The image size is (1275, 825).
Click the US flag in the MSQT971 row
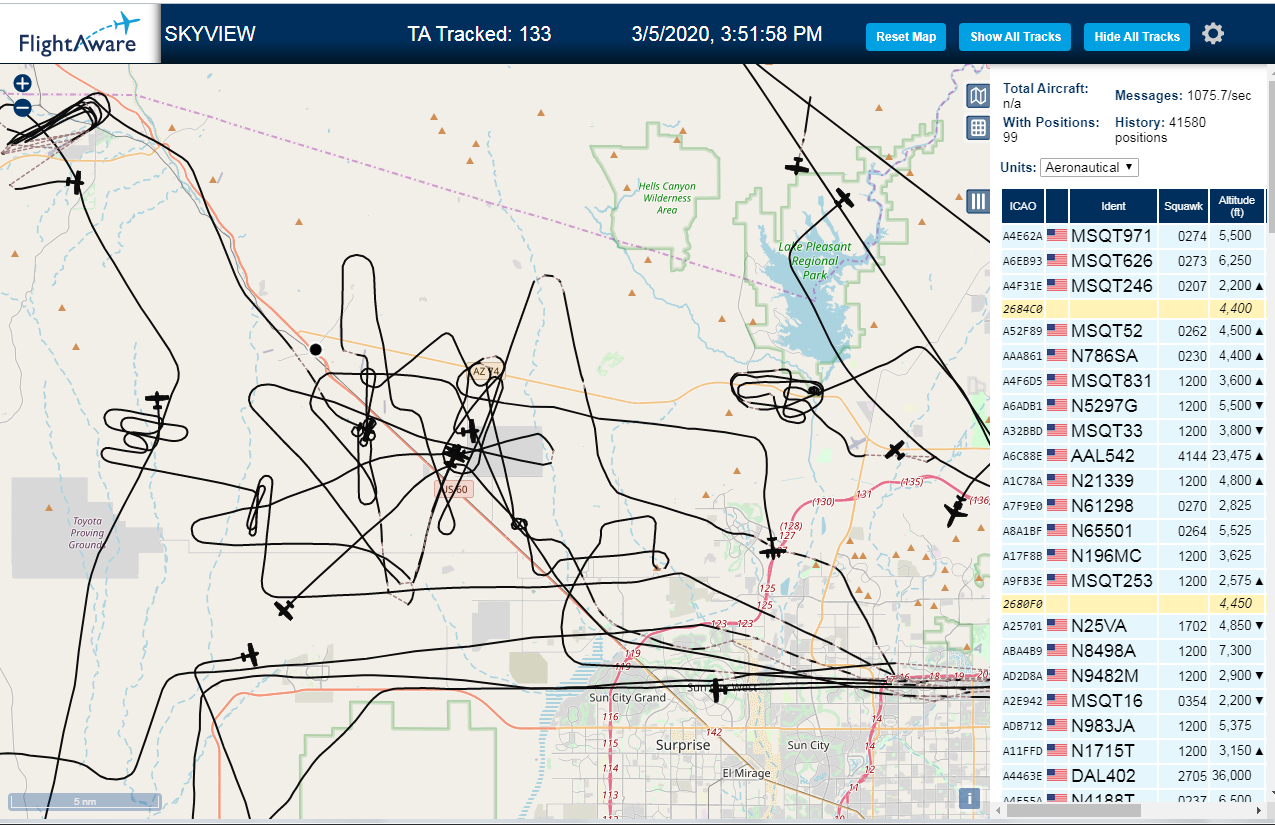pos(1057,236)
